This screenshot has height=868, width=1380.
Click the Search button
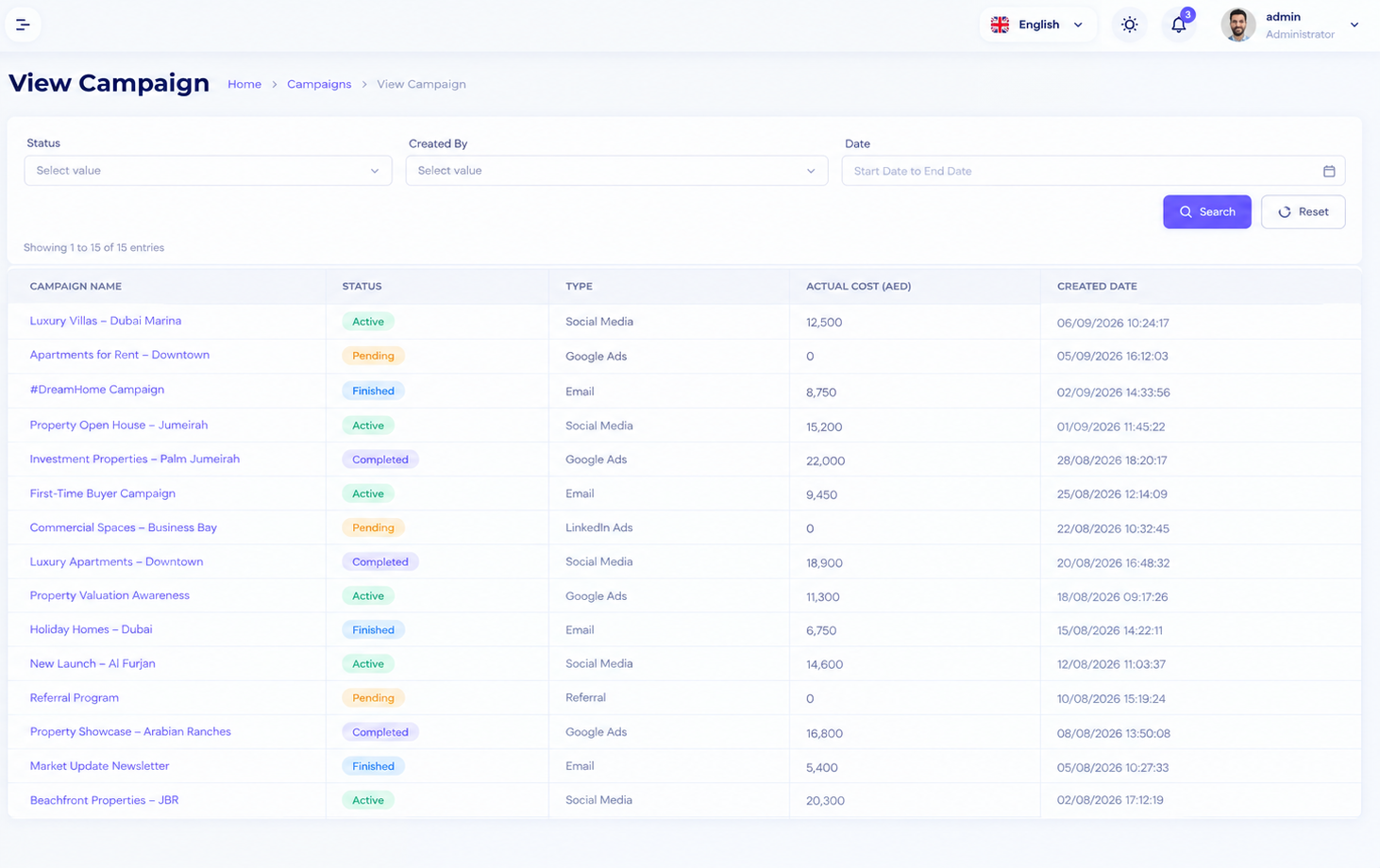click(x=1206, y=212)
